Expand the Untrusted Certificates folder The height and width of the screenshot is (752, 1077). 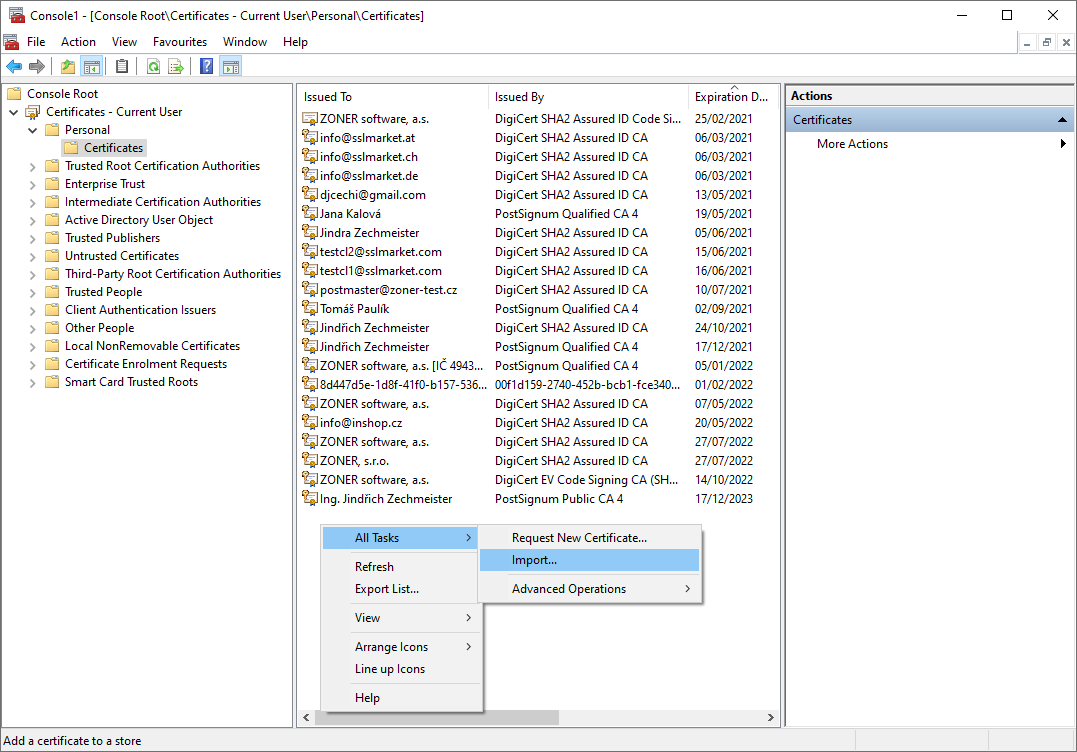pyautogui.click(x=32, y=256)
